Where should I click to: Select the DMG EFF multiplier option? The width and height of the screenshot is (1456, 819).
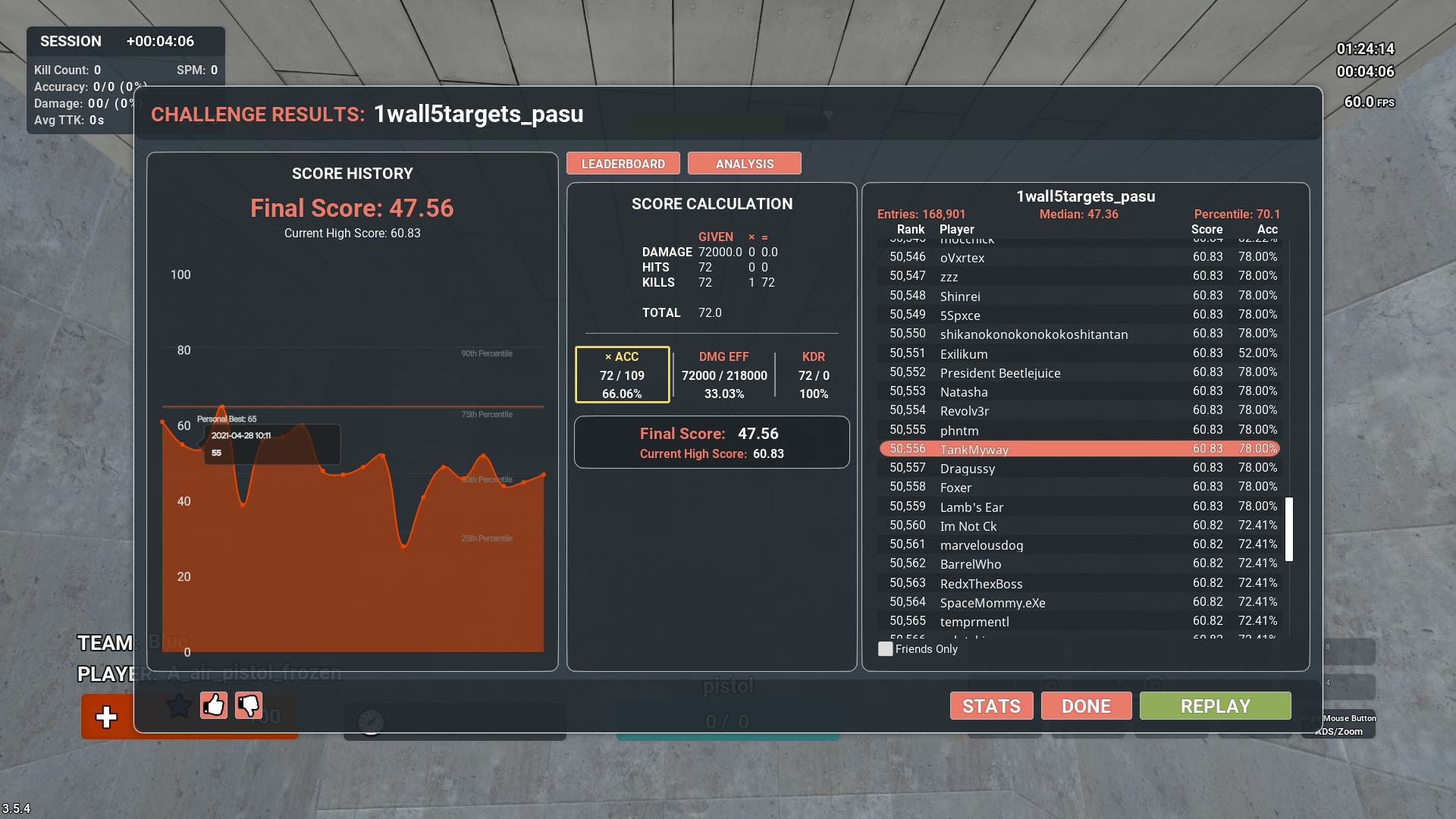[x=723, y=375]
